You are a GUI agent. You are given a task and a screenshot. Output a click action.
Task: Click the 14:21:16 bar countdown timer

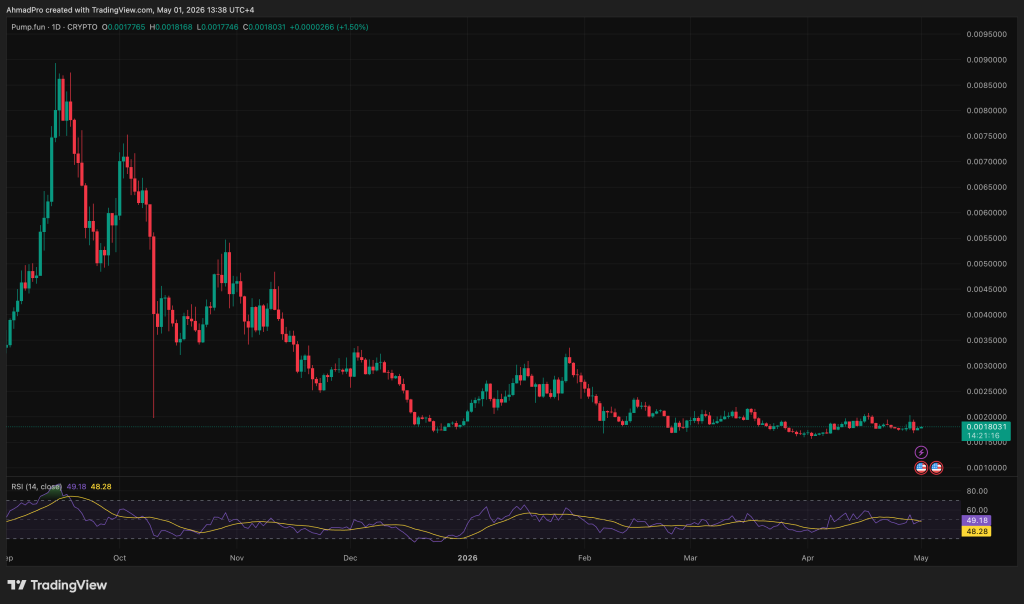tap(985, 436)
